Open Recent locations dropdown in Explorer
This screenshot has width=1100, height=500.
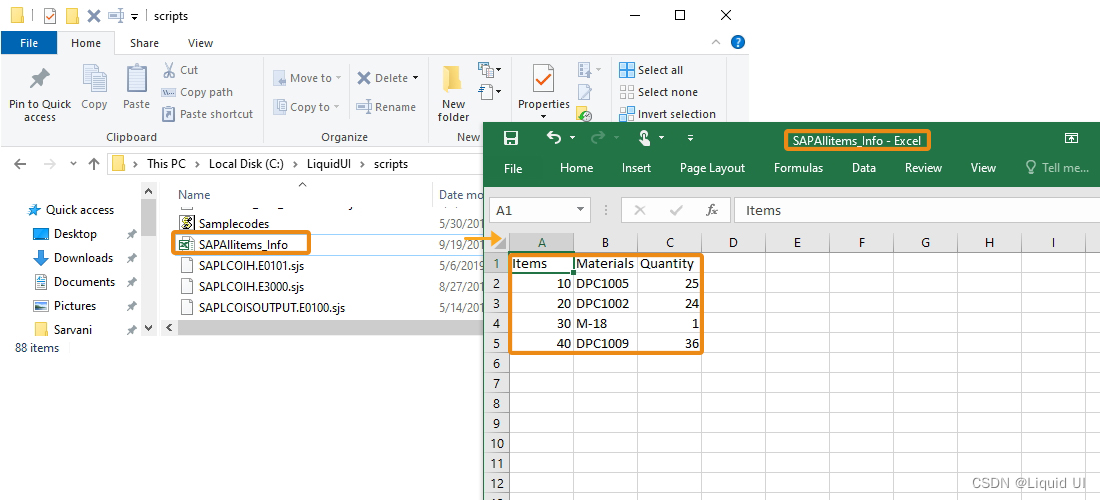(73, 164)
